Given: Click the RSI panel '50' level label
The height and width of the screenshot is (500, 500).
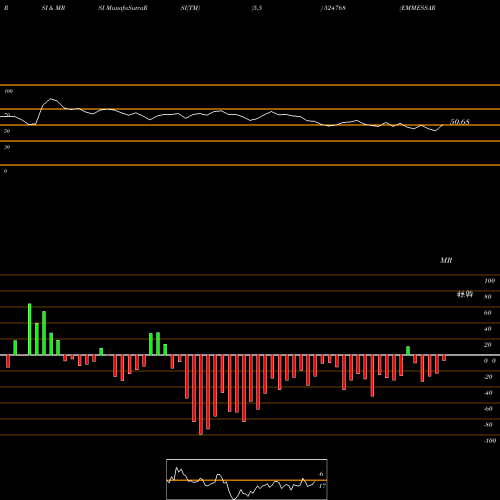Looking at the screenshot, I should pyautogui.click(x=7, y=131).
